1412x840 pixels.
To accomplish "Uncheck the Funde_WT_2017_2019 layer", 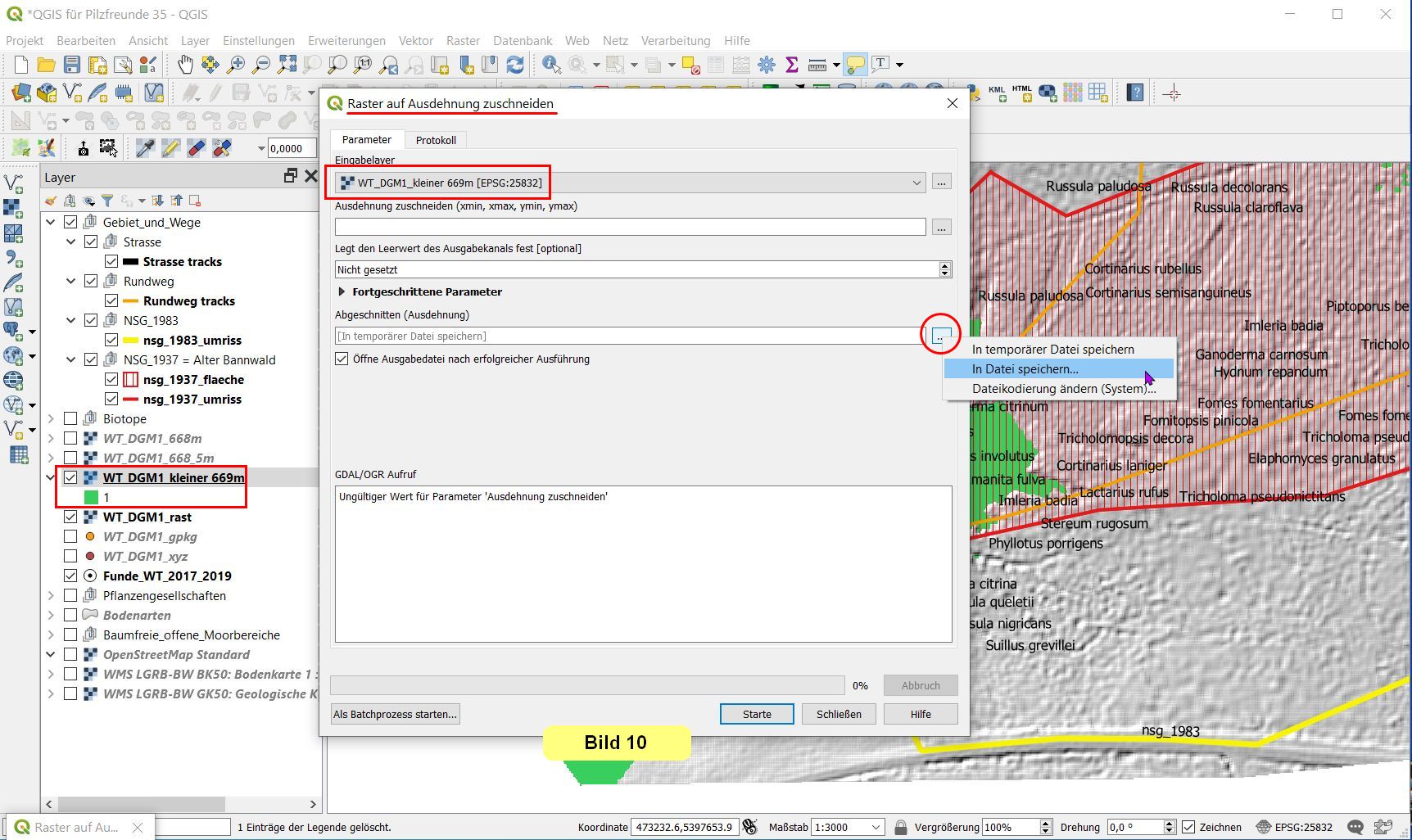I will [x=70, y=576].
